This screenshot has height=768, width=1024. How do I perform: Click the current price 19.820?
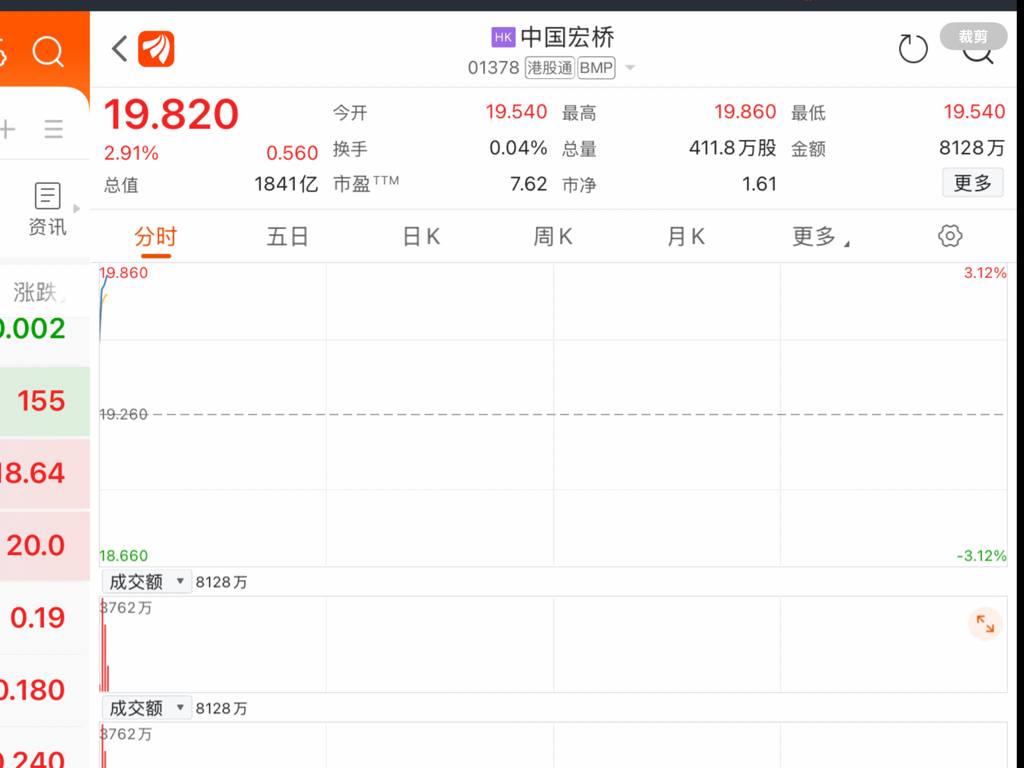coord(171,114)
